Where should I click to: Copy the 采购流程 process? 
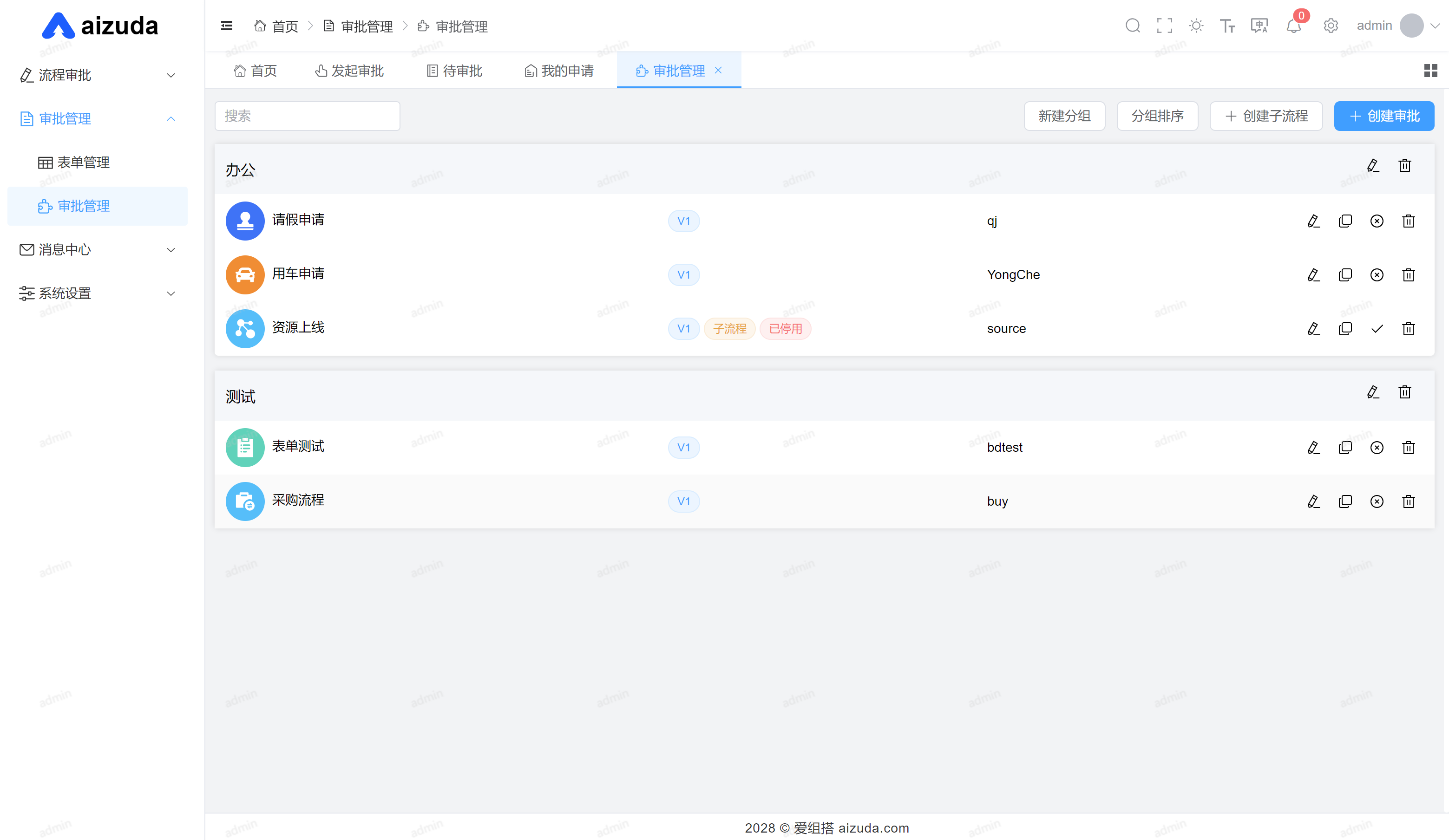(1345, 501)
